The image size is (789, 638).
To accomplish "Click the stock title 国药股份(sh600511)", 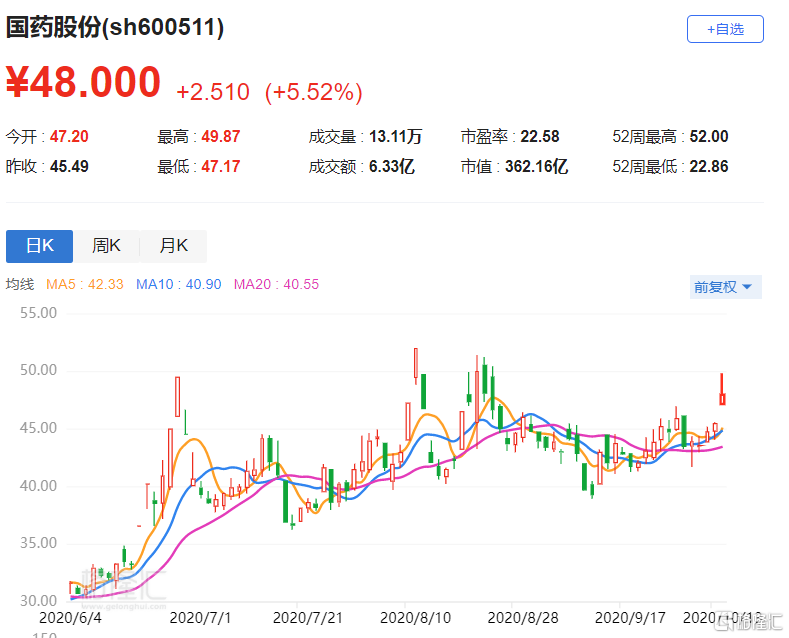I will [x=115, y=27].
